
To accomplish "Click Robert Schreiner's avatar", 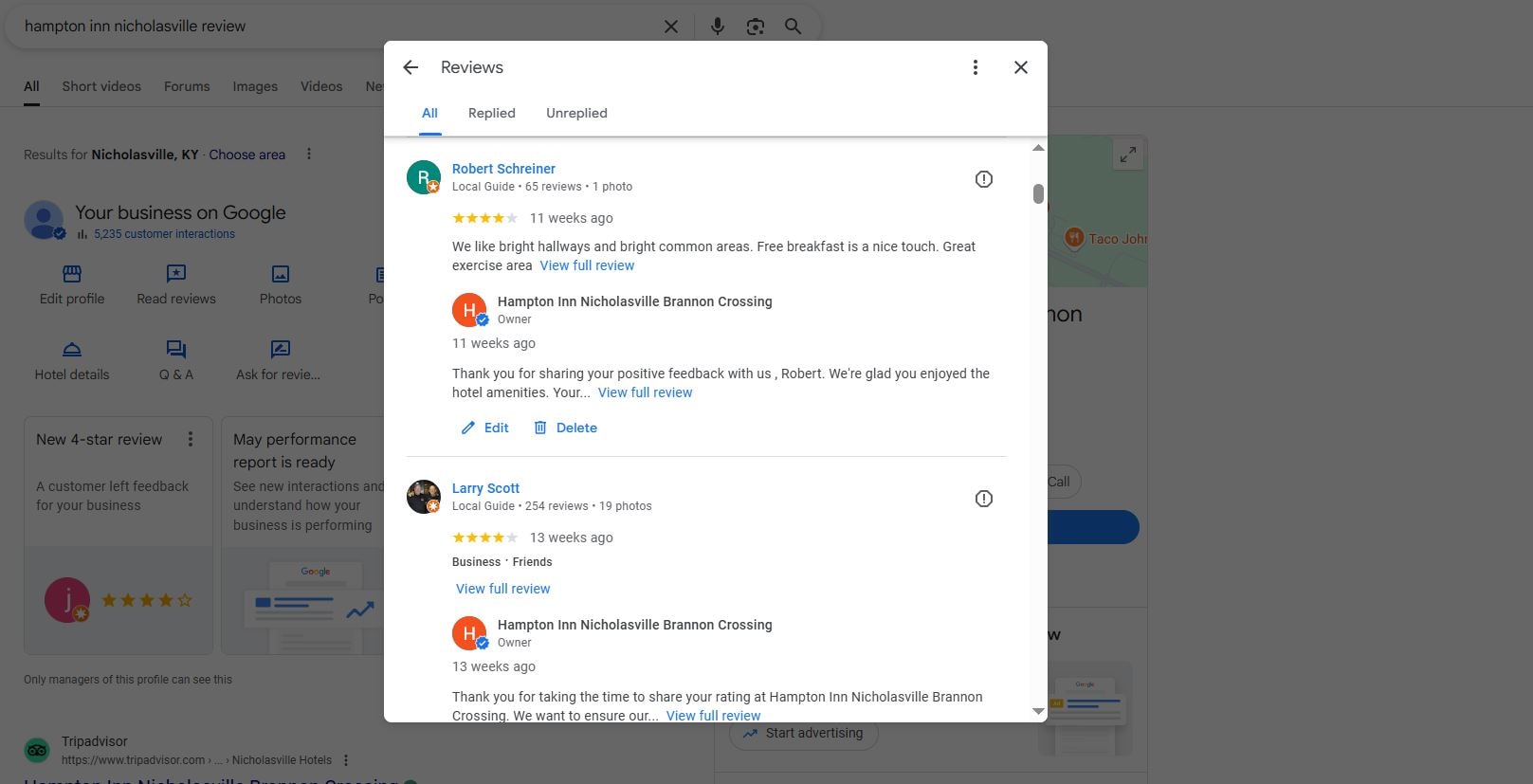I will 424,177.
